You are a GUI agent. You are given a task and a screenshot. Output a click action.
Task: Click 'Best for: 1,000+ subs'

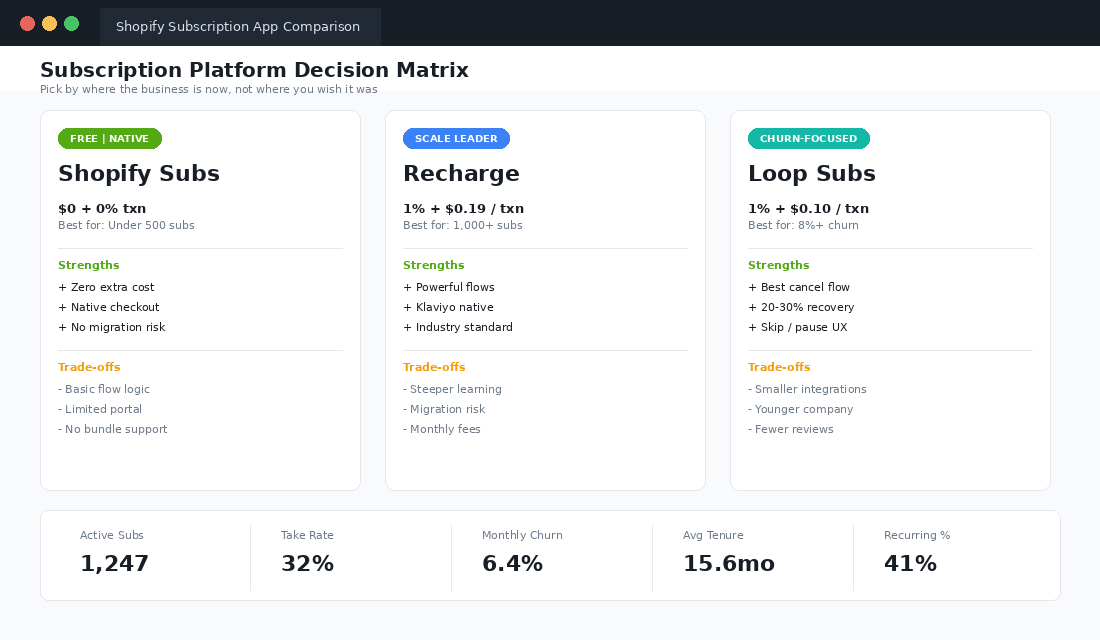[x=463, y=225]
